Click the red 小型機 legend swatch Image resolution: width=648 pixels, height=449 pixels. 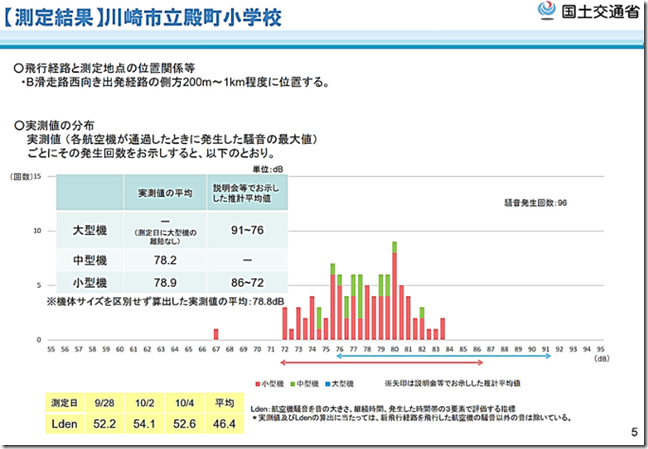click(257, 385)
